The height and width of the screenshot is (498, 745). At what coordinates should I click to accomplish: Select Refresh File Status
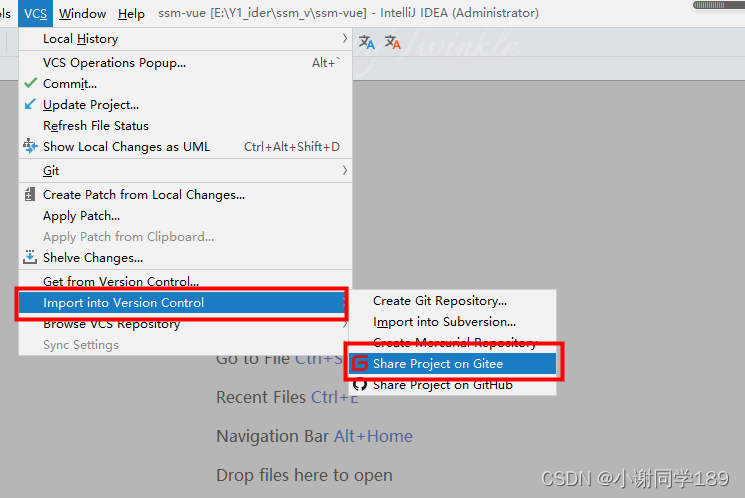tap(185, 125)
